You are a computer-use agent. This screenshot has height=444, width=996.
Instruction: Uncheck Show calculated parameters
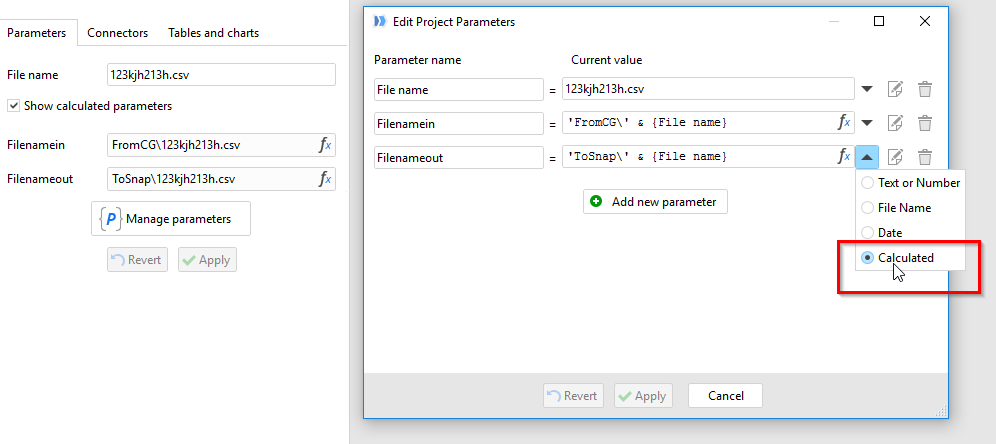pyautogui.click(x=13, y=106)
